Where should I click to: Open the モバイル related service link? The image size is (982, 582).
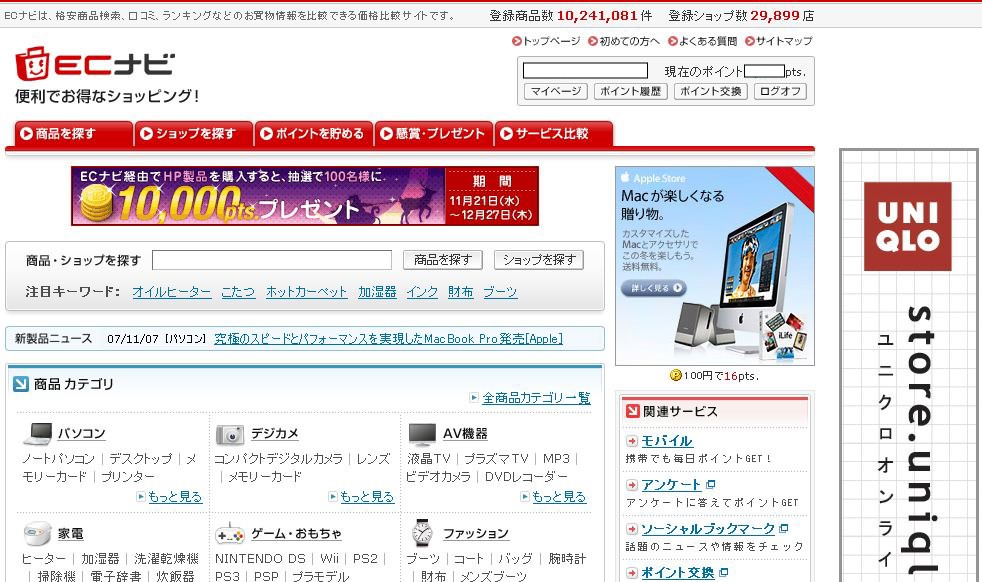[x=667, y=441]
